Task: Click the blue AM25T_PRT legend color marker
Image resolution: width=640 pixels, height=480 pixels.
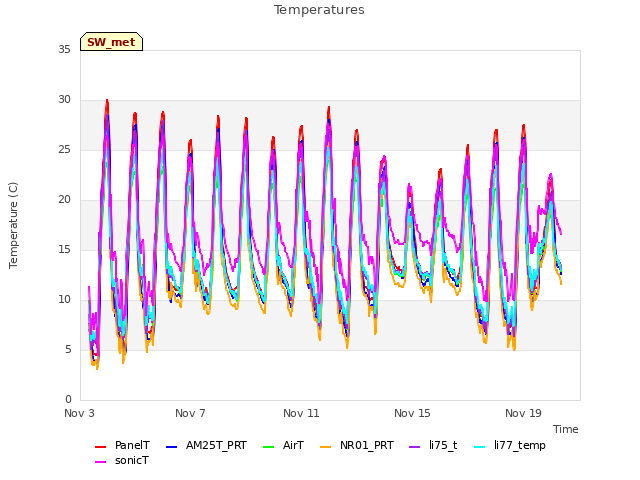Action: (x=171, y=447)
